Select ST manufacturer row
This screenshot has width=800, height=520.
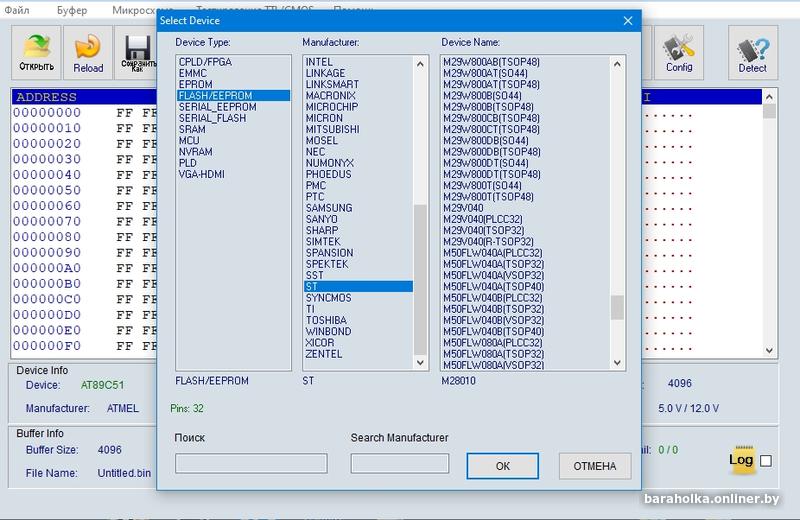[x=358, y=286]
